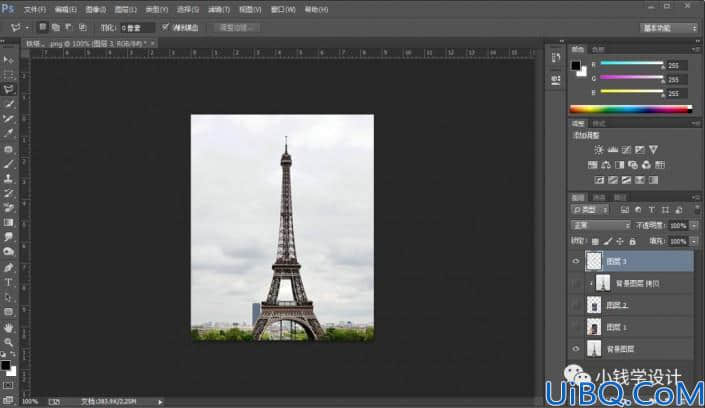The height and width of the screenshot is (408, 705).
Task: Add a Photo Filter adjustment
Action: point(633,165)
